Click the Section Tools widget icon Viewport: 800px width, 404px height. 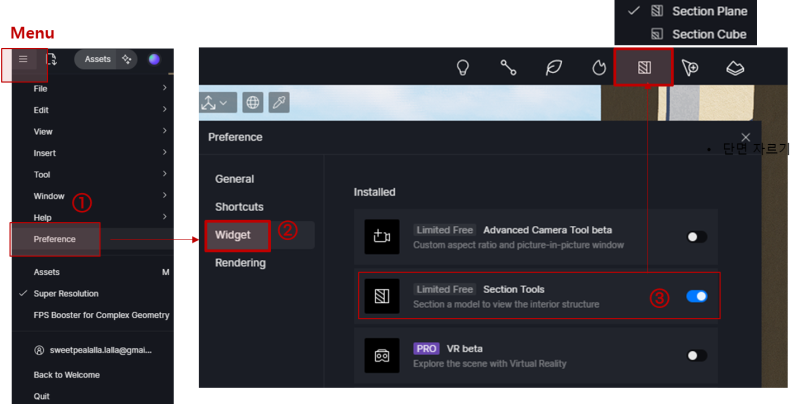(382, 296)
